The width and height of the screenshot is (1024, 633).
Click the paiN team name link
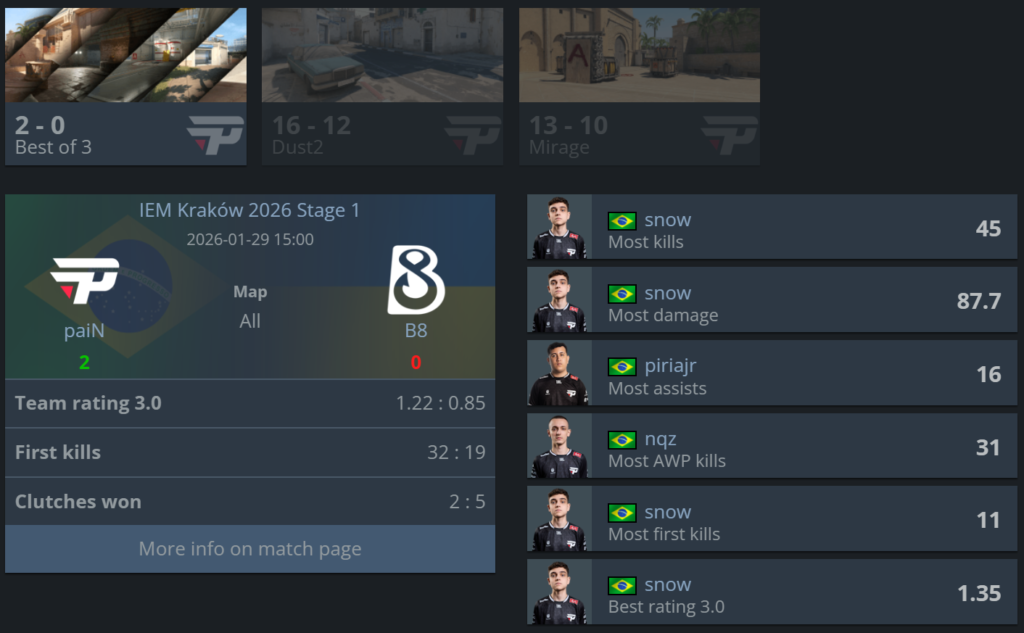(84, 331)
